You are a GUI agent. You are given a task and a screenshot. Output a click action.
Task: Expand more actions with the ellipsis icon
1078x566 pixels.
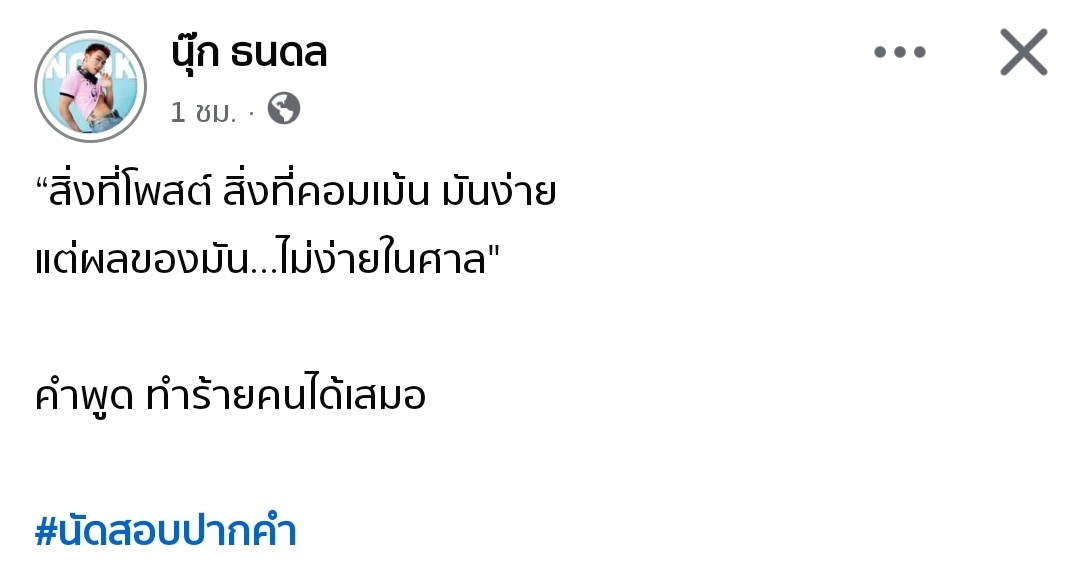click(900, 52)
